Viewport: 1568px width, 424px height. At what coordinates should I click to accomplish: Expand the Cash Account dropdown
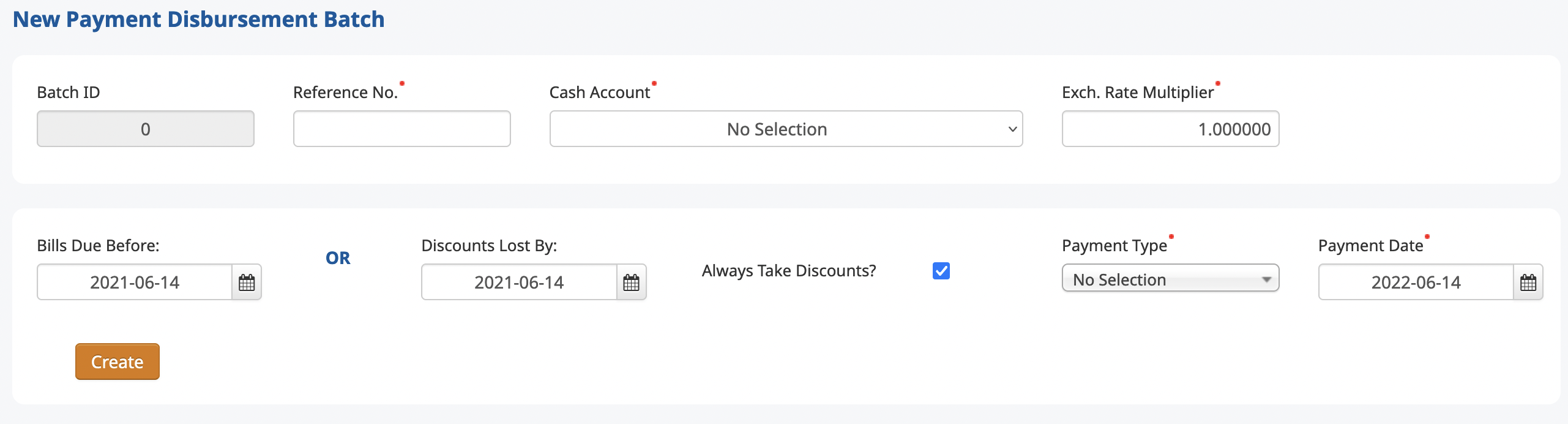point(786,129)
